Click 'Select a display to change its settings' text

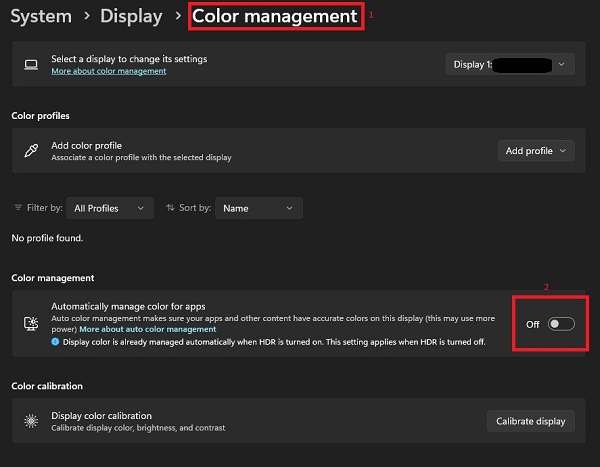[x=129, y=59]
